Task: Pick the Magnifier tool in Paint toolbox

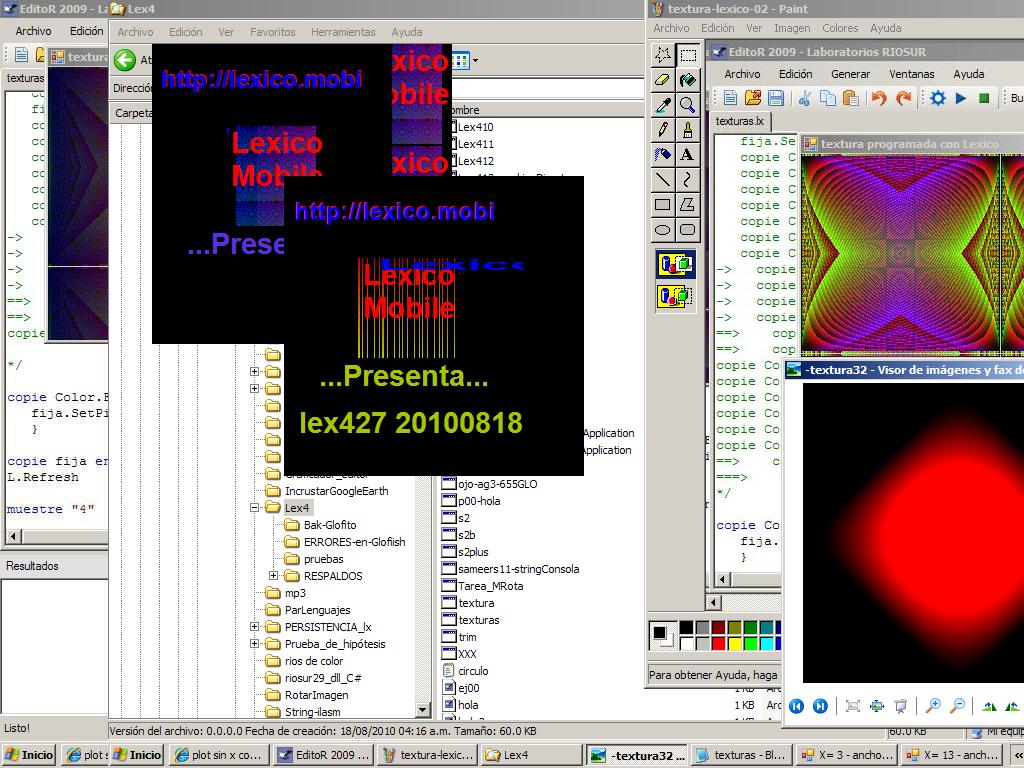Action: click(x=687, y=104)
